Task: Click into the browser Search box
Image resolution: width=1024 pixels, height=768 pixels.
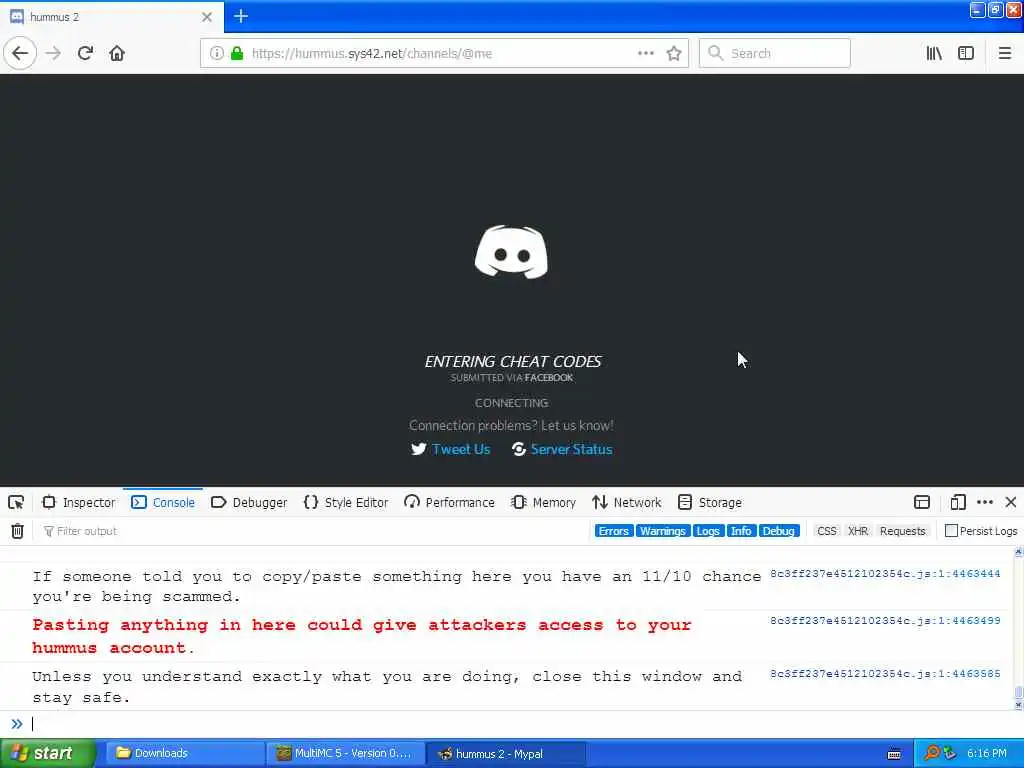Action: pos(775,53)
